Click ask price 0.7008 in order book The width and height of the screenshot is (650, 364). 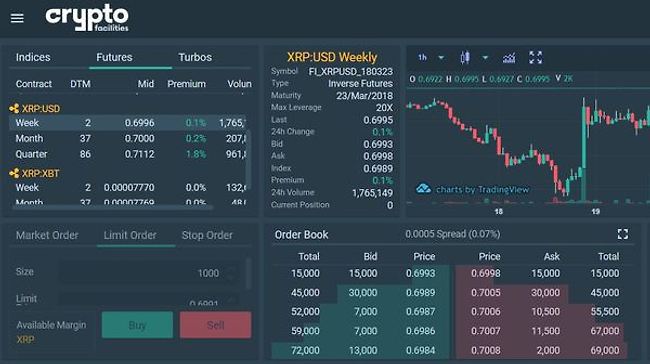pyautogui.click(x=485, y=350)
